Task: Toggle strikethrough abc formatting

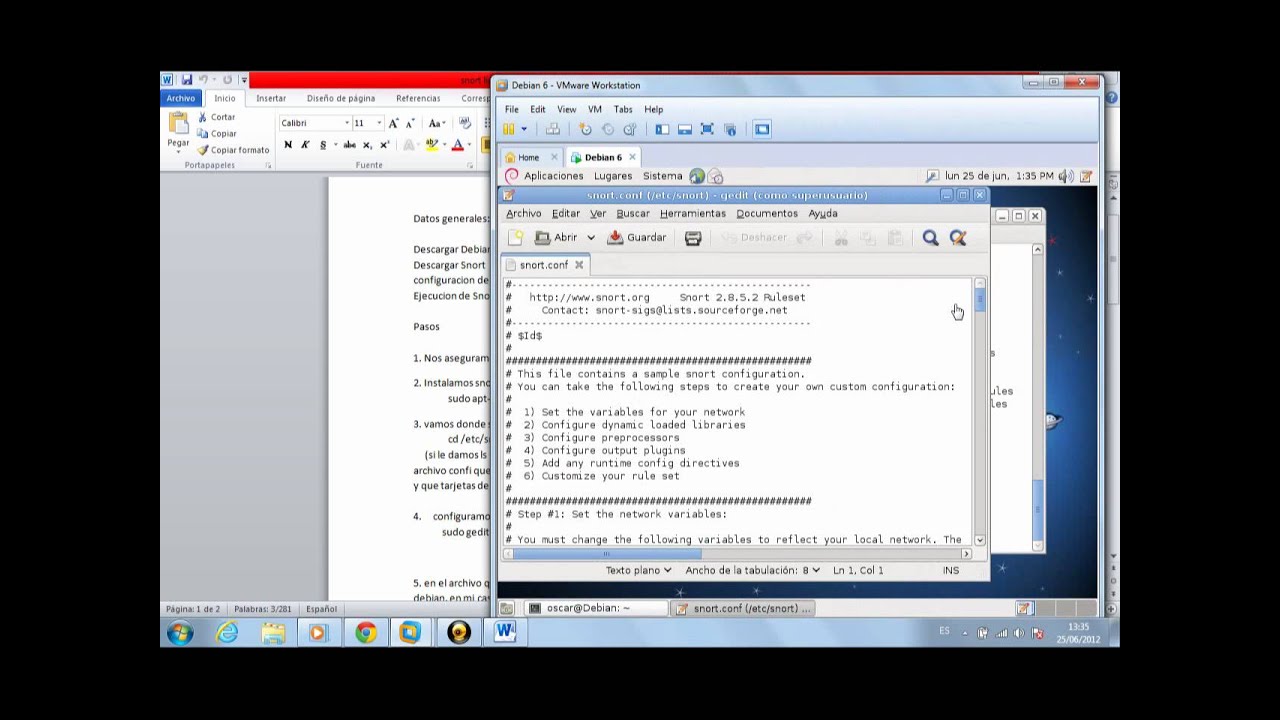Action: click(x=349, y=145)
